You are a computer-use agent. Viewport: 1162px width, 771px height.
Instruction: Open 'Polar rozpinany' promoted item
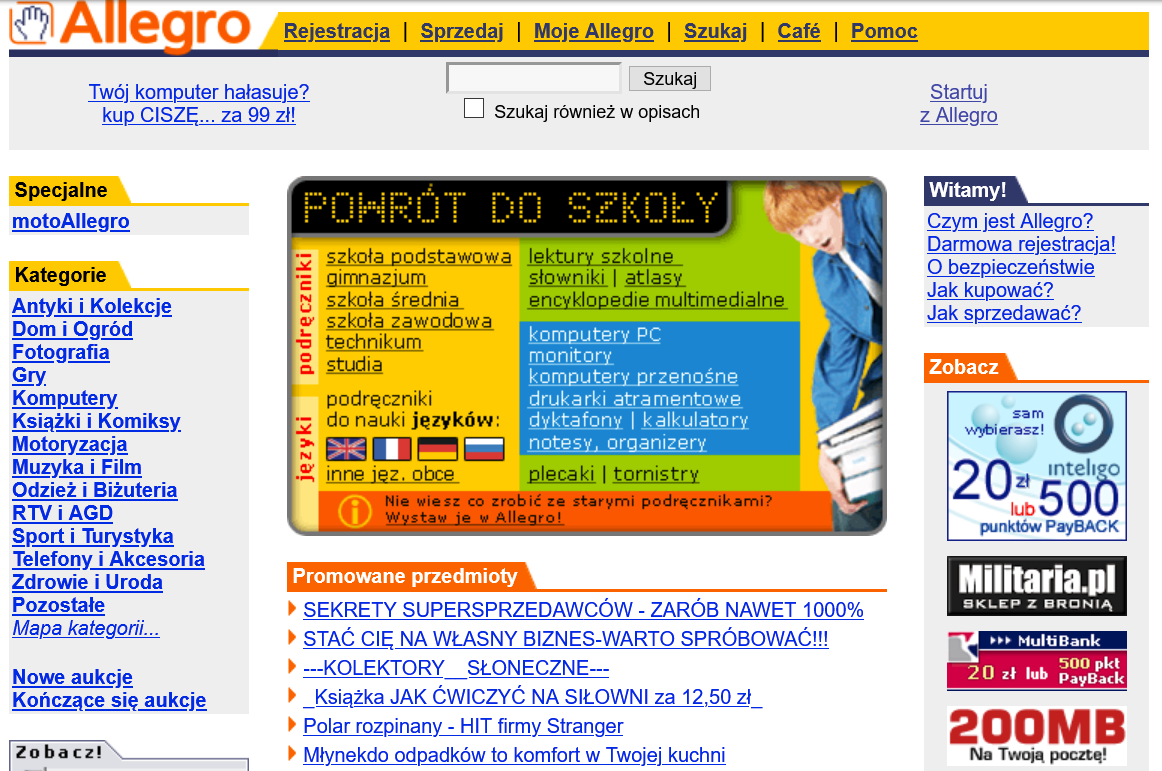tap(463, 726)
